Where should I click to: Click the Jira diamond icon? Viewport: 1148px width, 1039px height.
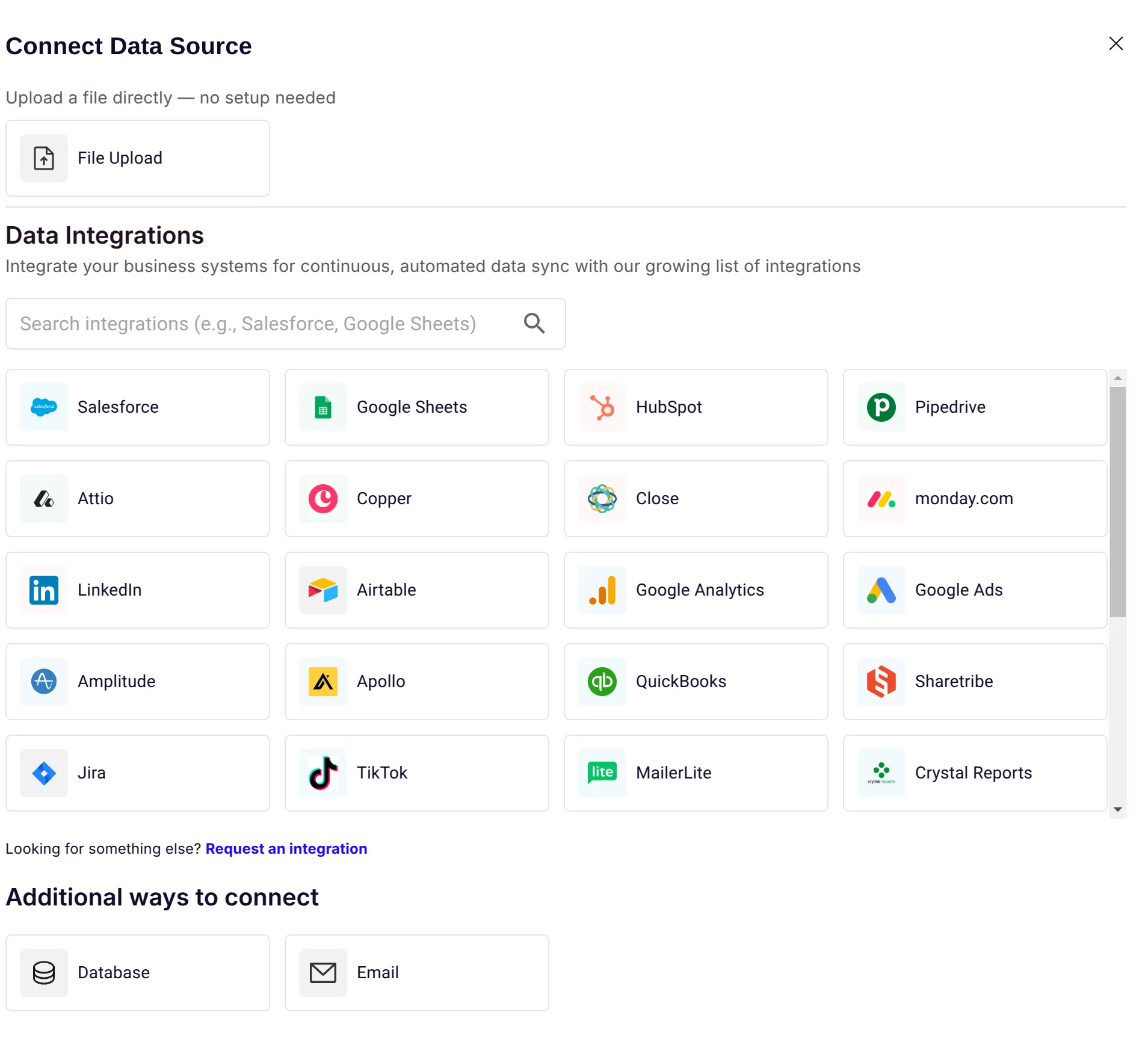[44, 773]
